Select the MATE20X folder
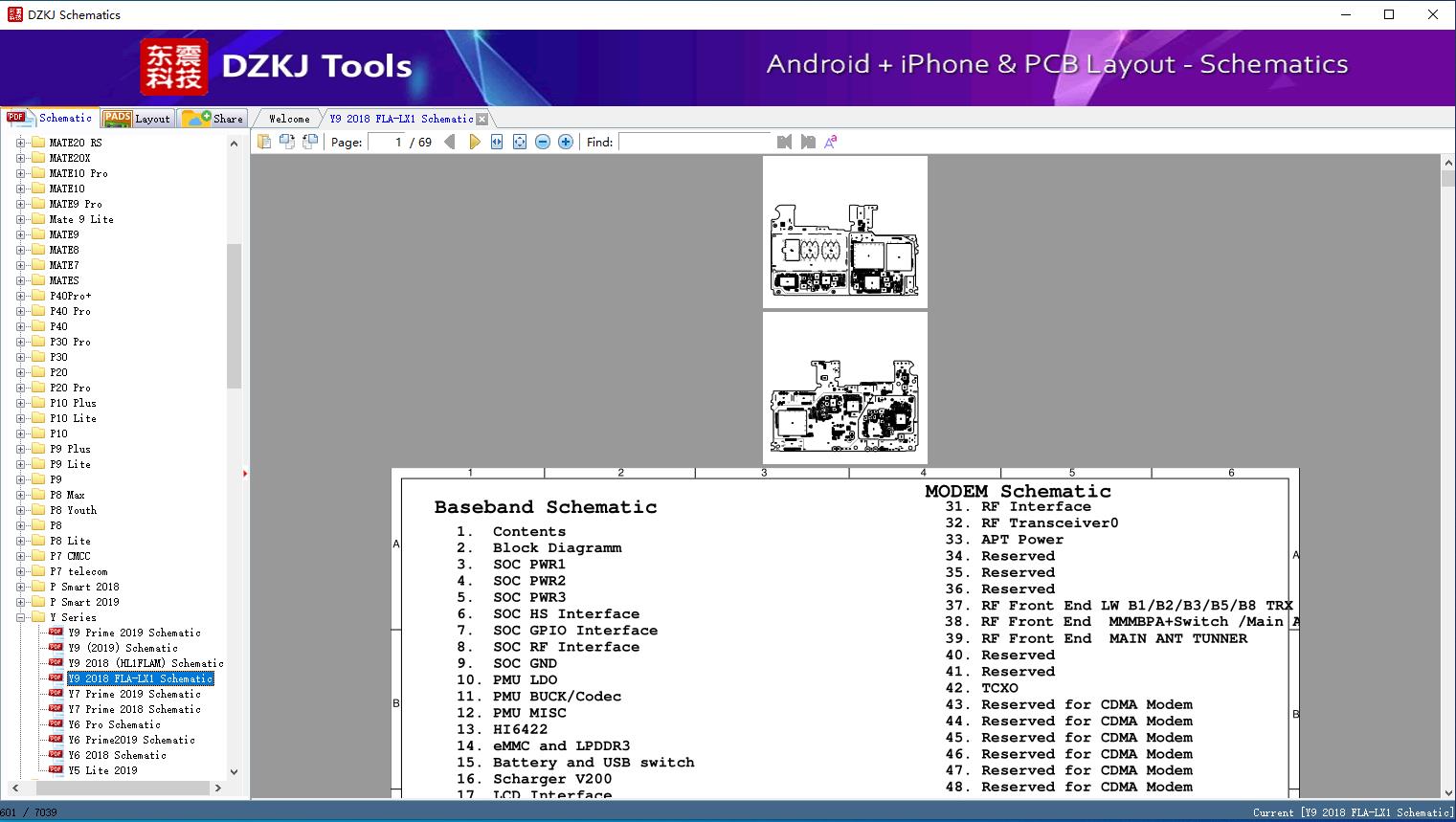This screenshot has width=1456, height=822. point(70,158)
